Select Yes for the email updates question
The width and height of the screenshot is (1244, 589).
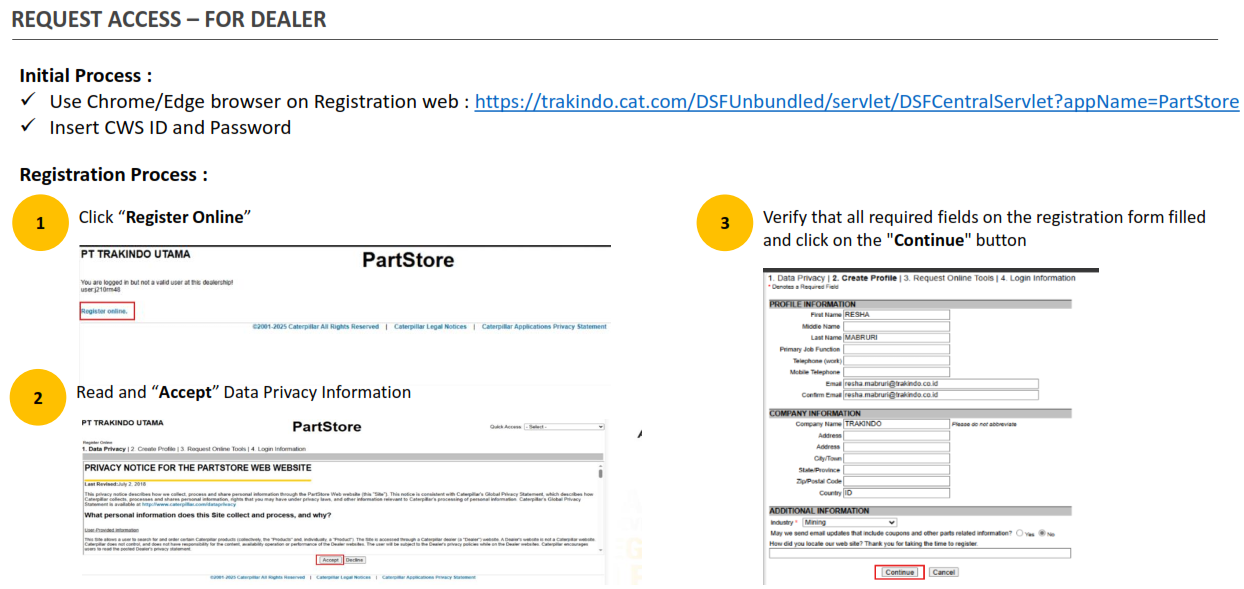pos(1018,533)
